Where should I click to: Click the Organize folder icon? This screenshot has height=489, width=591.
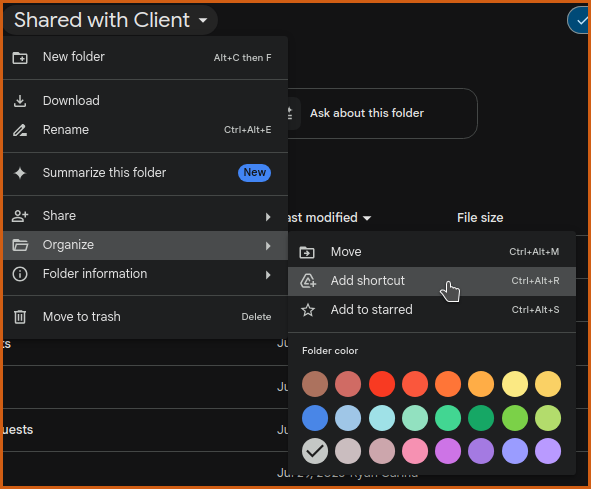coord(20,245)
